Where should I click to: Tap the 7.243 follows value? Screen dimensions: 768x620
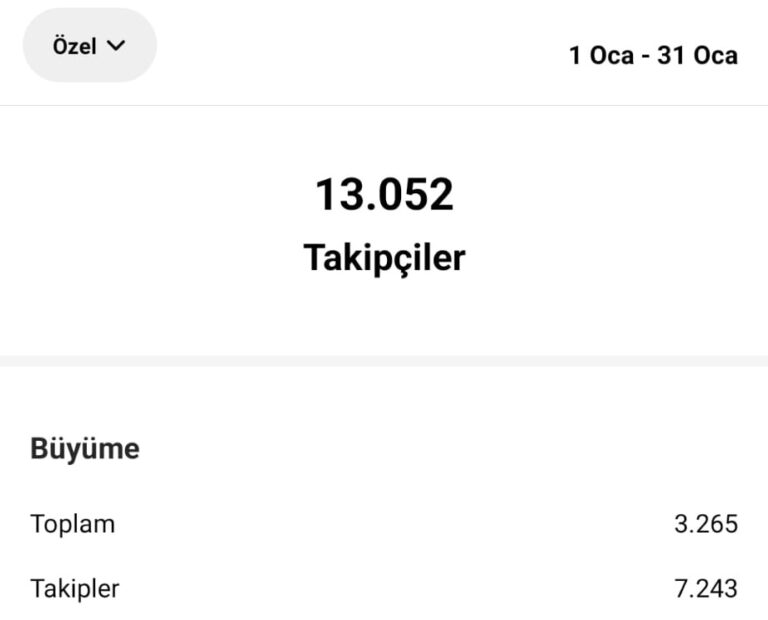(706, 588)
